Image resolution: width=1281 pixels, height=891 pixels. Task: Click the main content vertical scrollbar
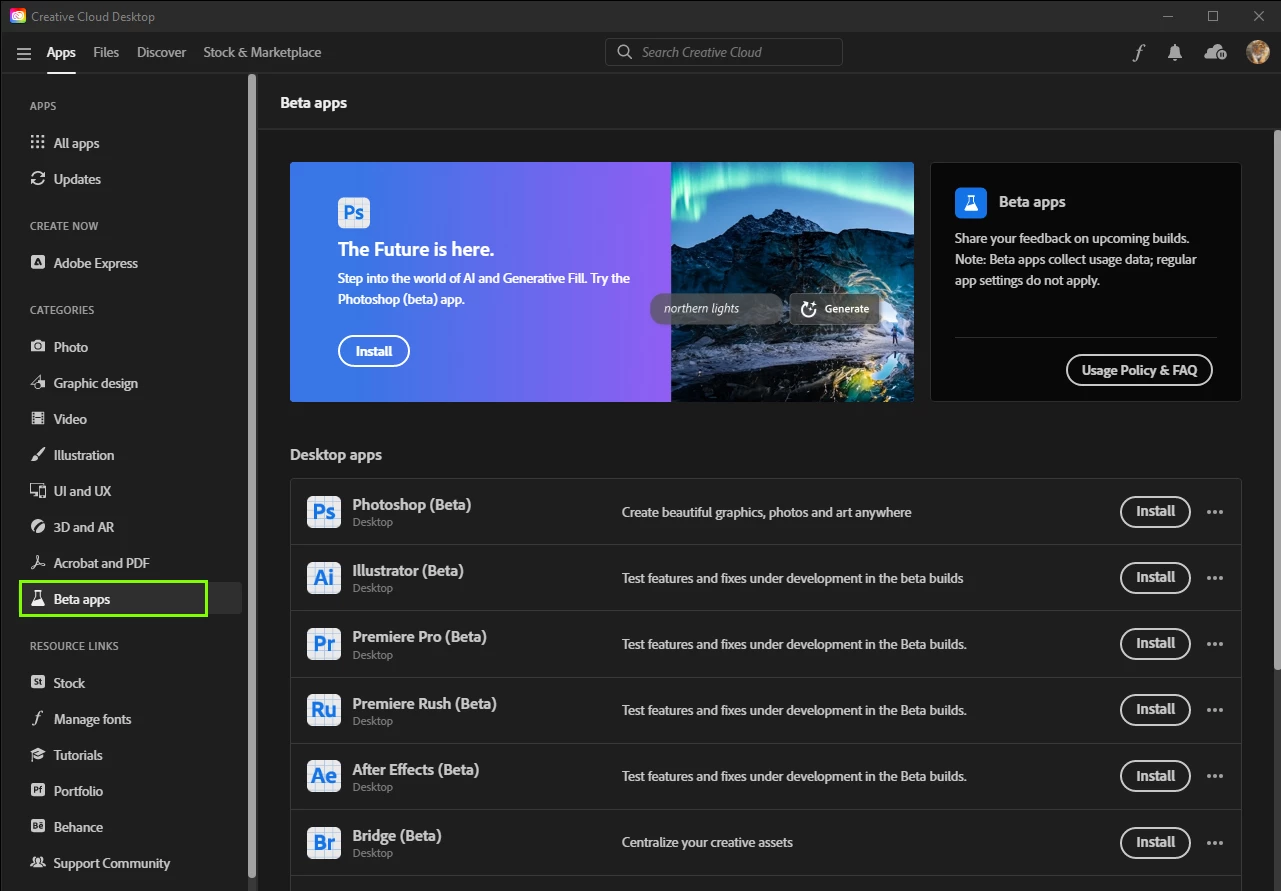tap(1276, 400)
